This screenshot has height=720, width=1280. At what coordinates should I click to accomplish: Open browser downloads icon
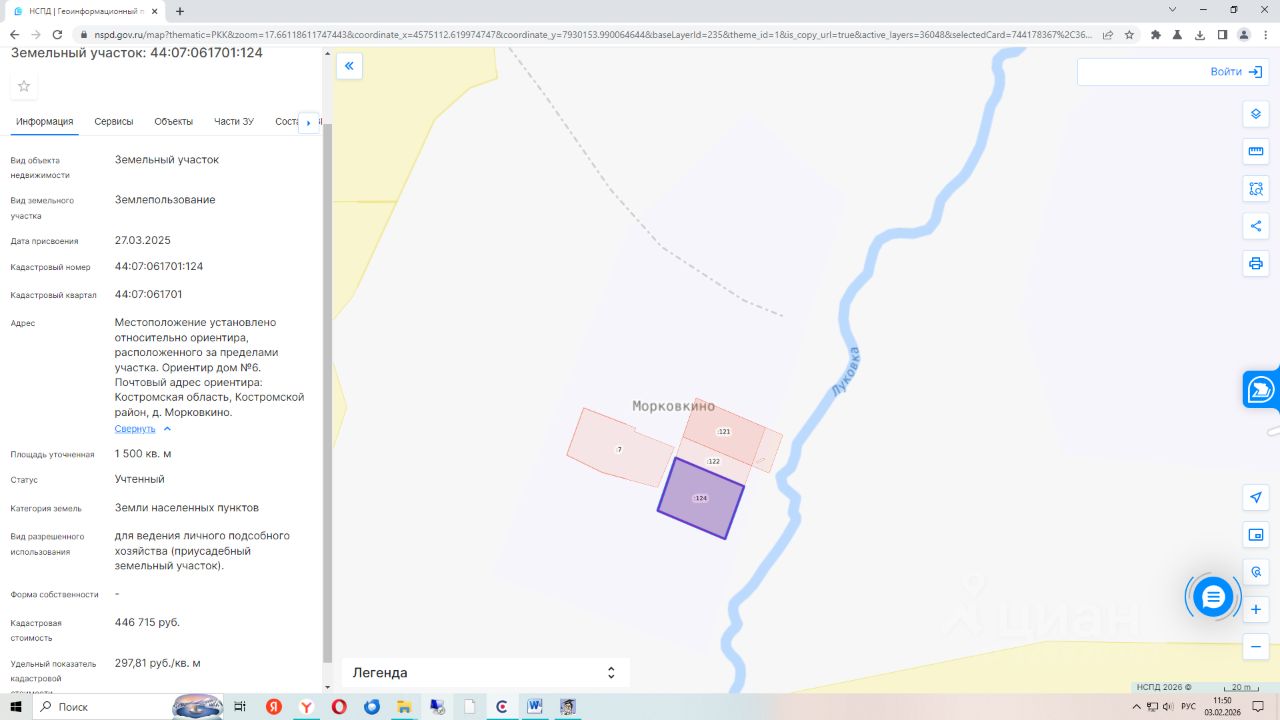(x=1200, y=35)
